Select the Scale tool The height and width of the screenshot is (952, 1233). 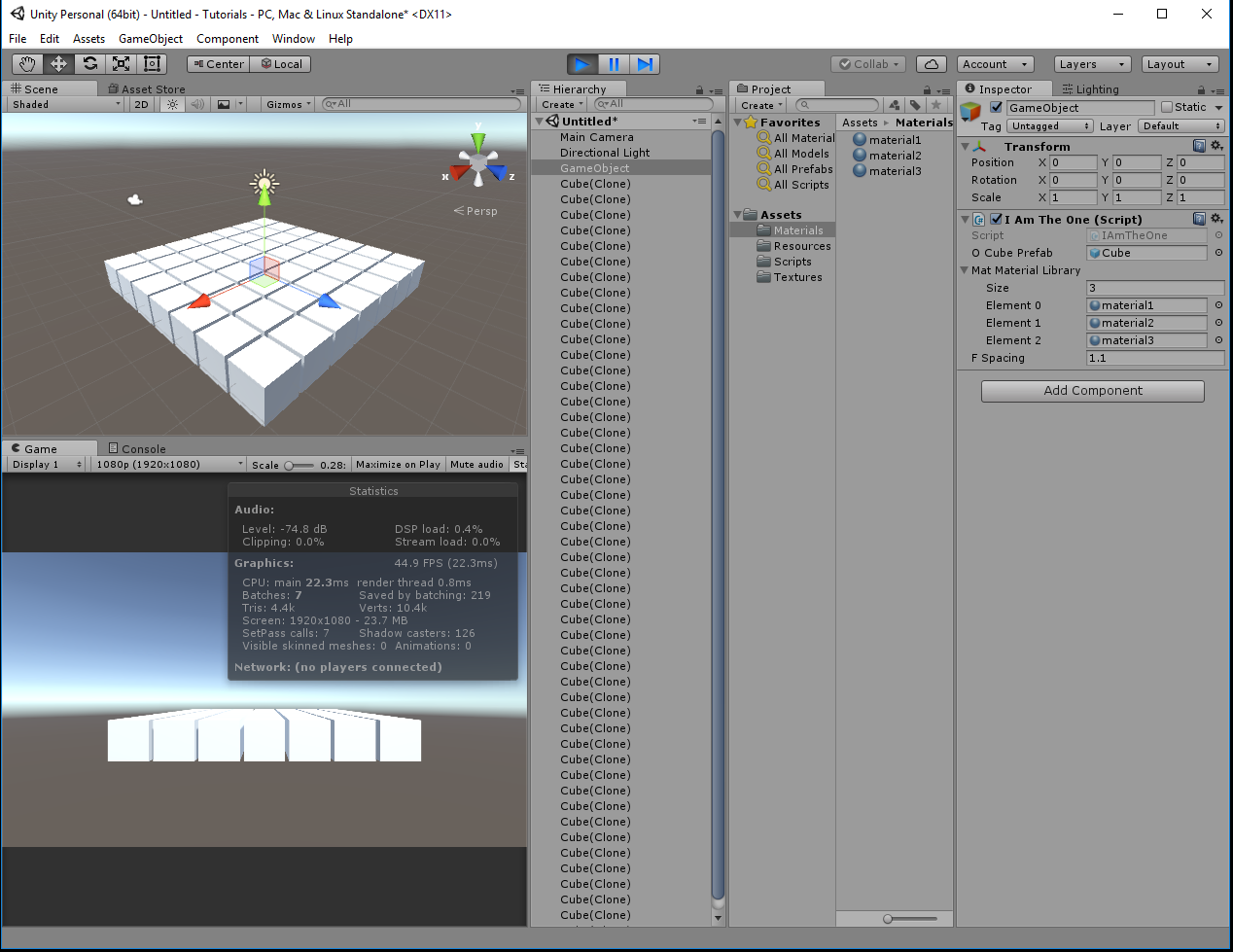coord(122,64)
